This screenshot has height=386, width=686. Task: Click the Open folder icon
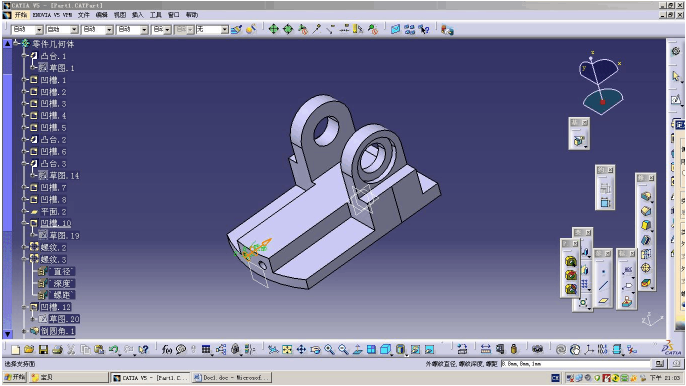(29, 349)
